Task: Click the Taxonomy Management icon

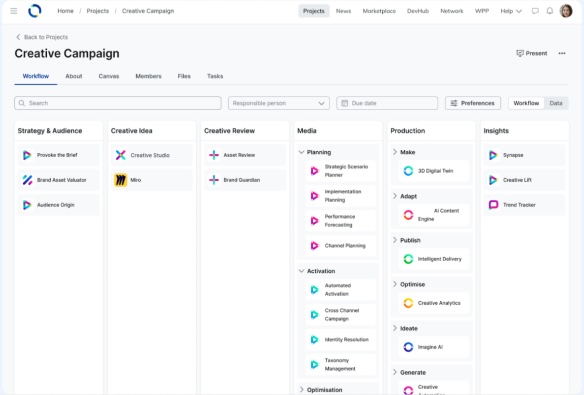Action: (x=315, y=364)
